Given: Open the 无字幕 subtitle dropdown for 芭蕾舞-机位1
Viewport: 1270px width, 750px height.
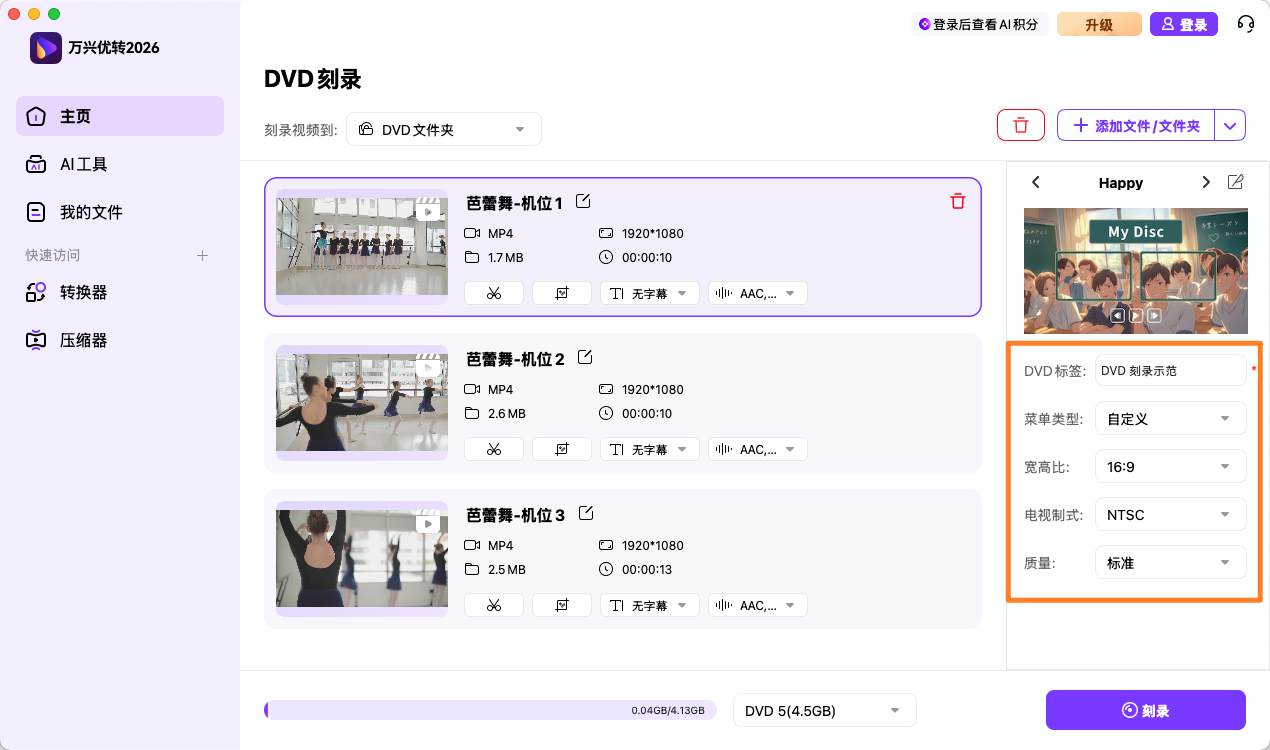Looking at the screenshot, I should 650,292.
